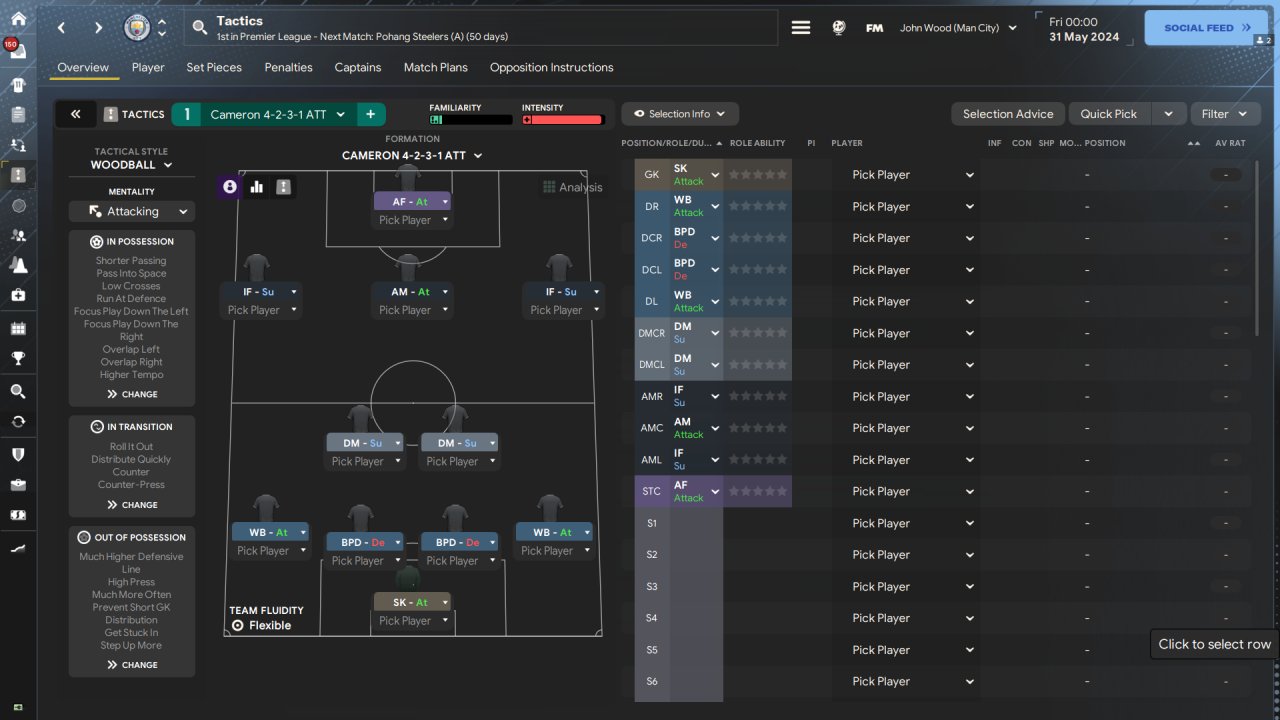Open the Filter dropdown
The image size is (1280, 720).
pos(1225,114)
